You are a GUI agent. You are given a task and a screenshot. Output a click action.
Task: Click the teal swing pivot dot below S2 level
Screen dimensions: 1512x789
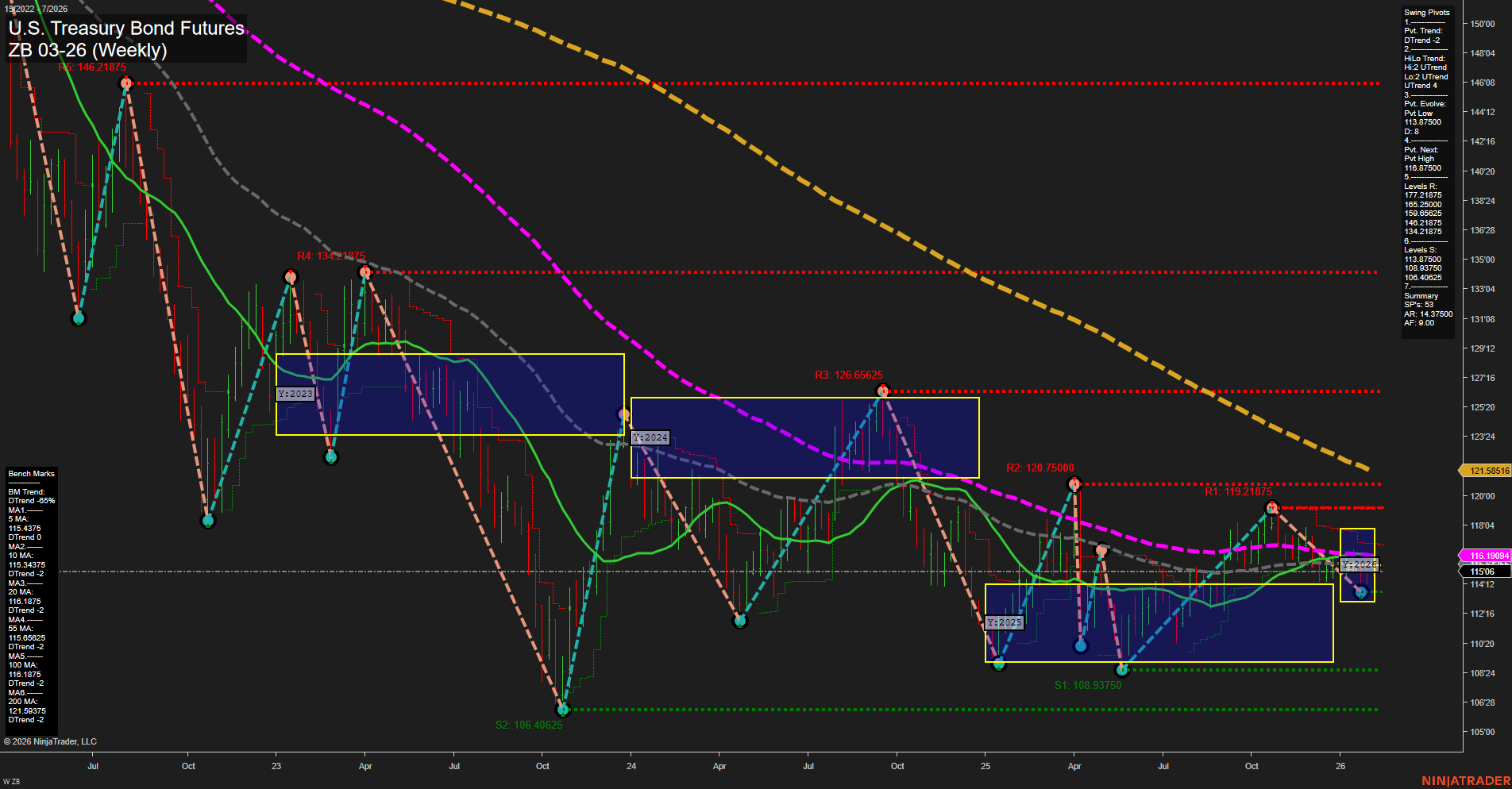click(x=563, y=710)
